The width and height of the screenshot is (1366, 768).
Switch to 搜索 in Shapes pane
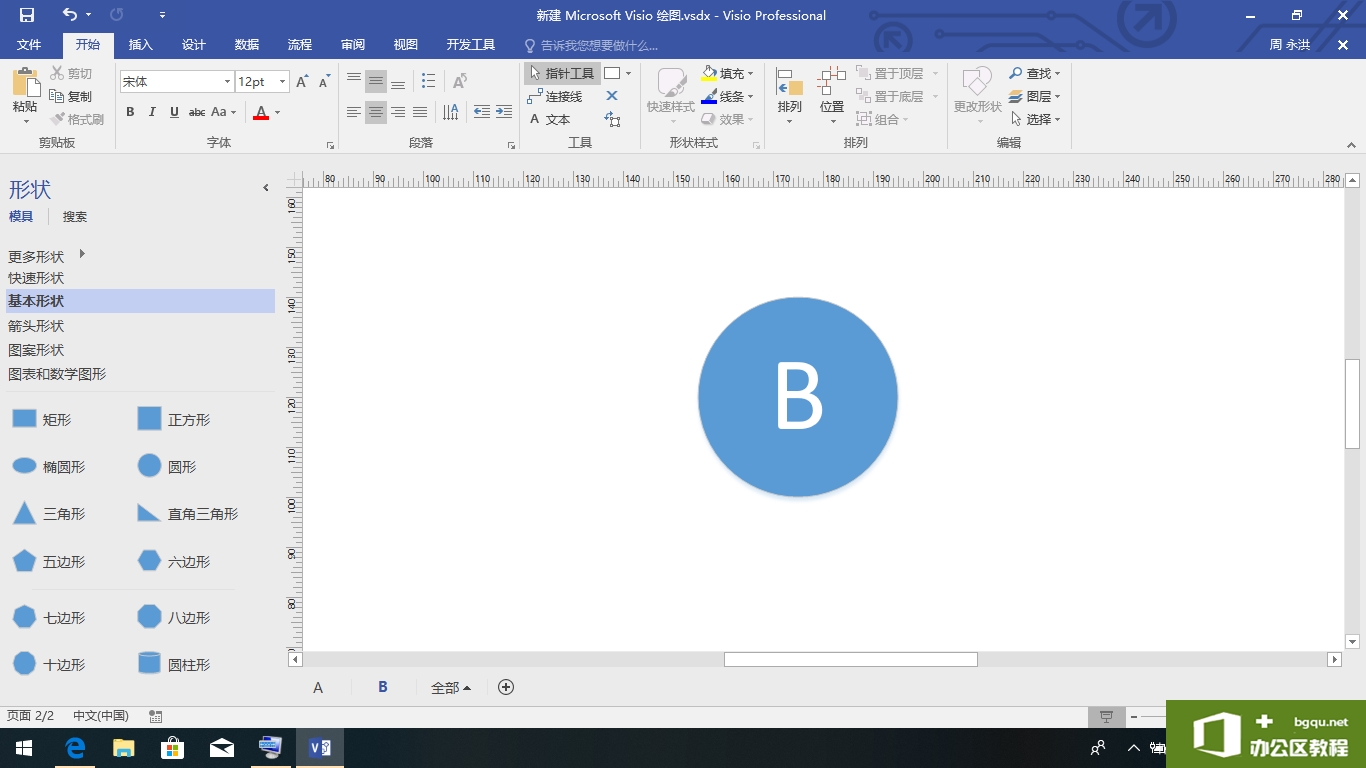coord(75,216)
